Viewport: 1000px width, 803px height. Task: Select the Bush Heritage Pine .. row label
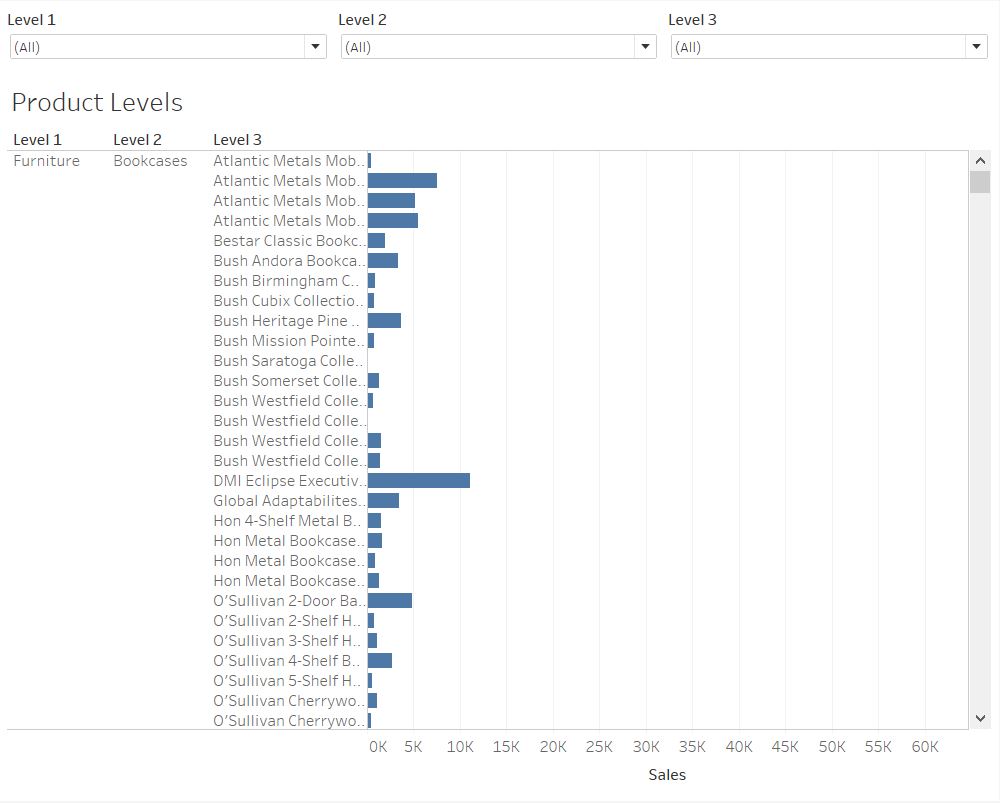[286, 321]
